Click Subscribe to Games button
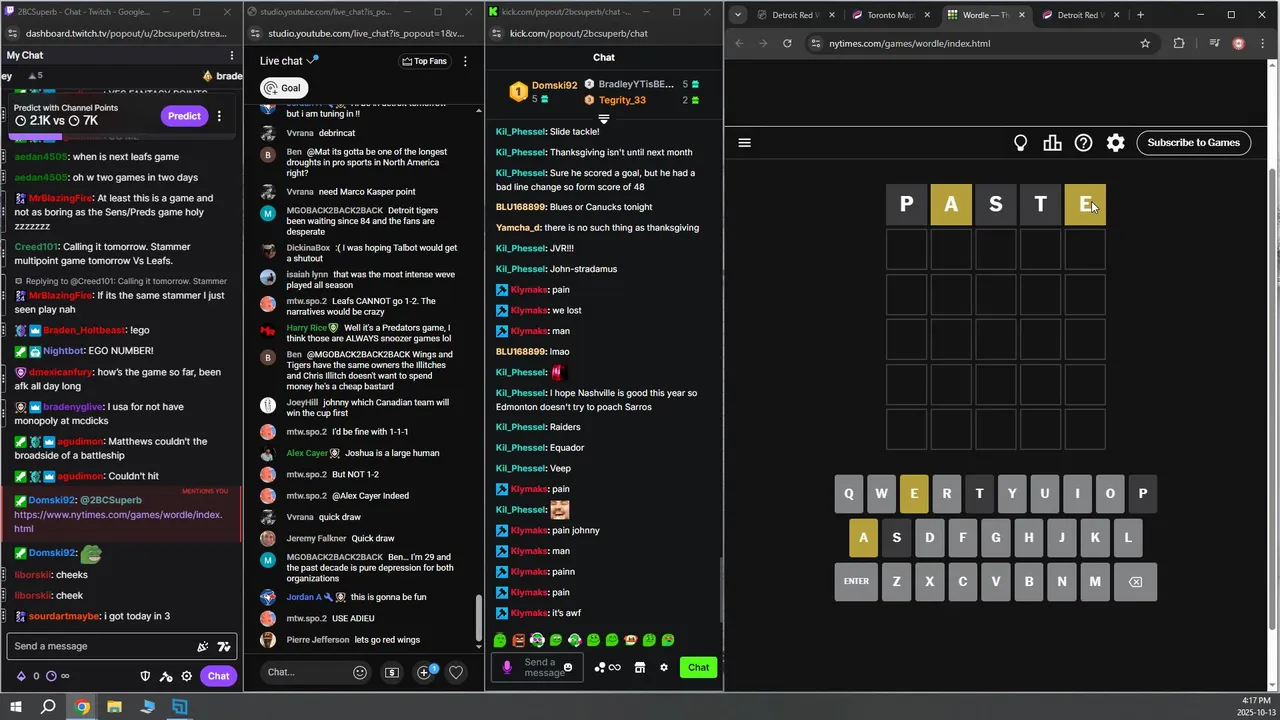Viewport: 1280px width, 720px height. pos(1193,142)
